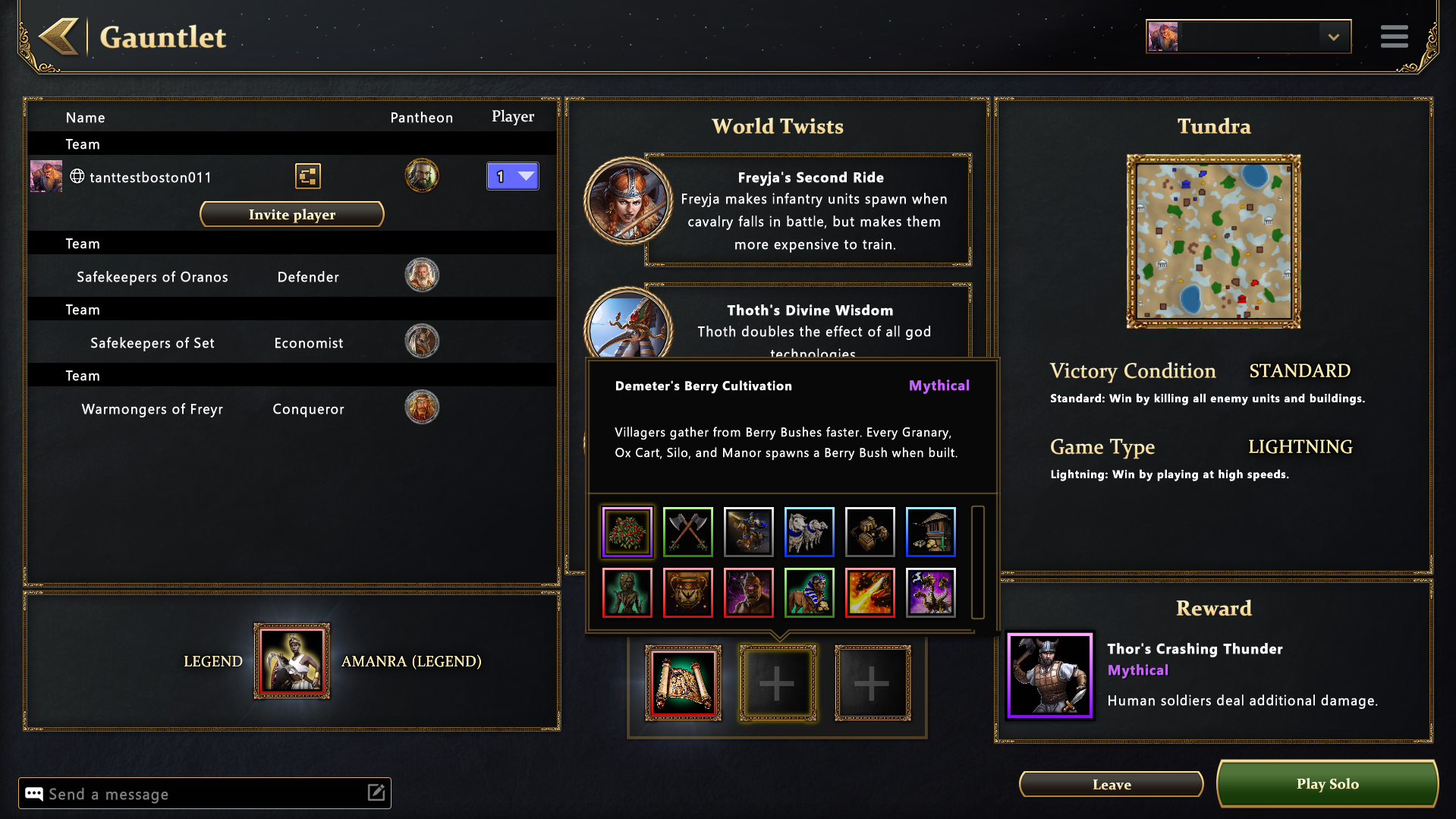
Task: Select the hydra blessing icon
Action: coord(930,592)
